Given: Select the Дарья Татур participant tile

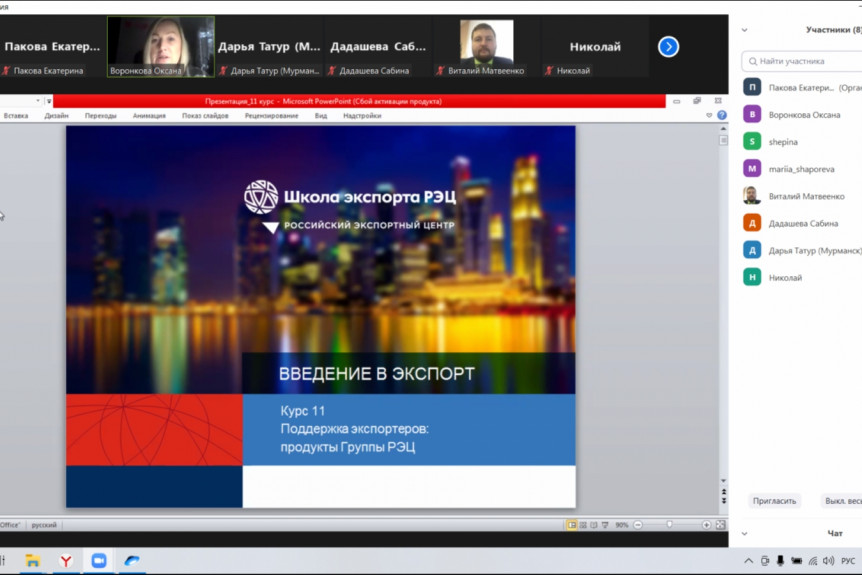Looking at the screenshot, I should tap(269, 47).
